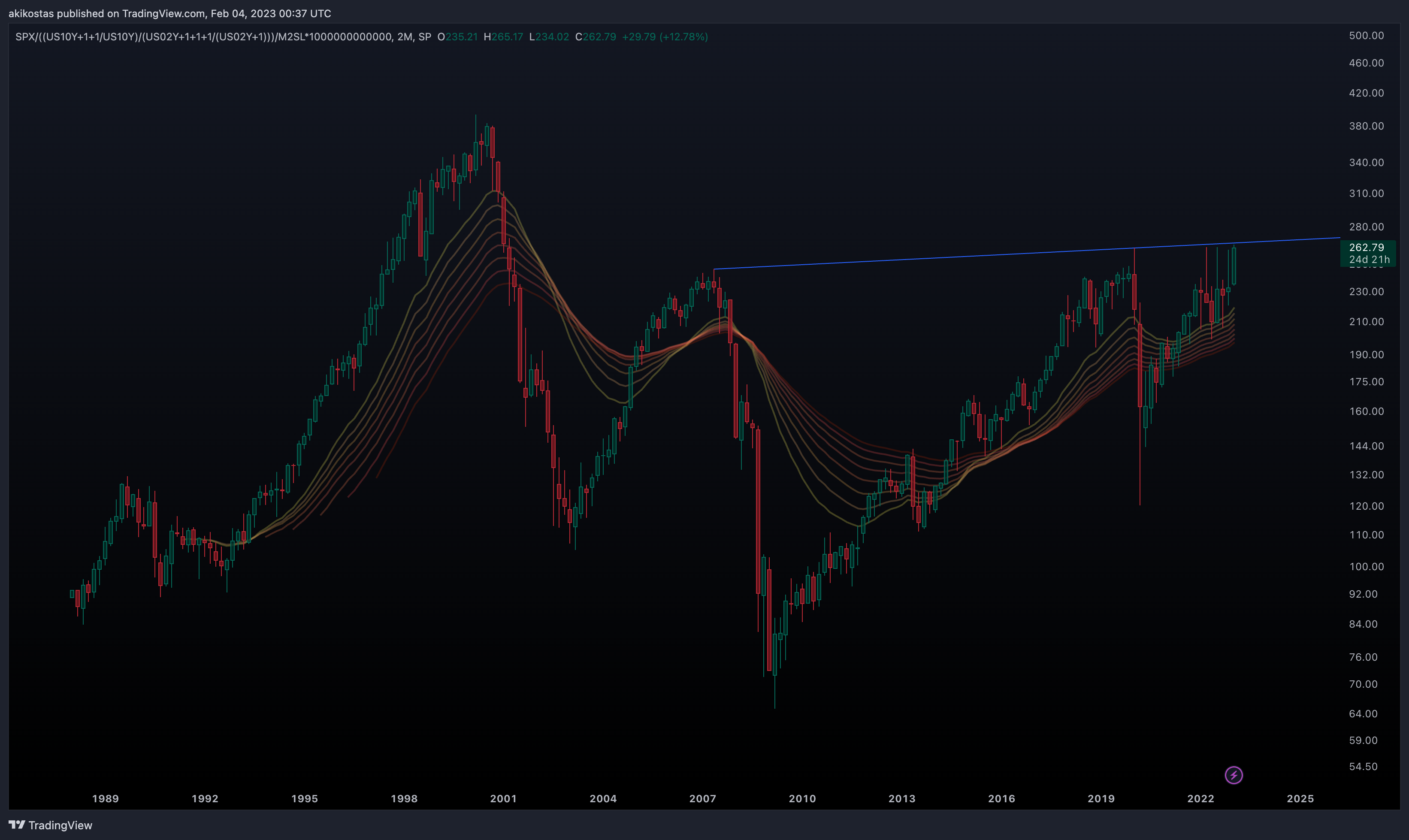Click the 2019 time axis label
Image resolution: width=1409 pixels, height=840 pixels.
1101,799
